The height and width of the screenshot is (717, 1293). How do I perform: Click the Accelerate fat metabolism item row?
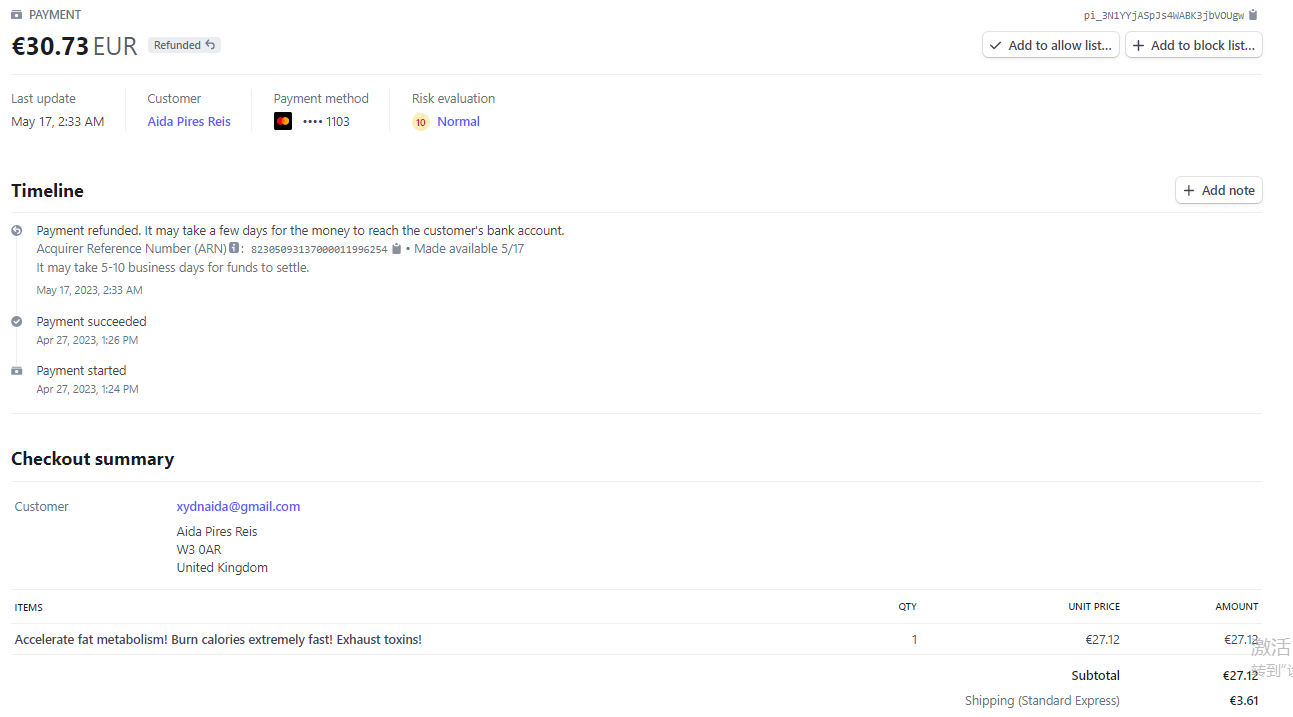[x=218, y=640]
